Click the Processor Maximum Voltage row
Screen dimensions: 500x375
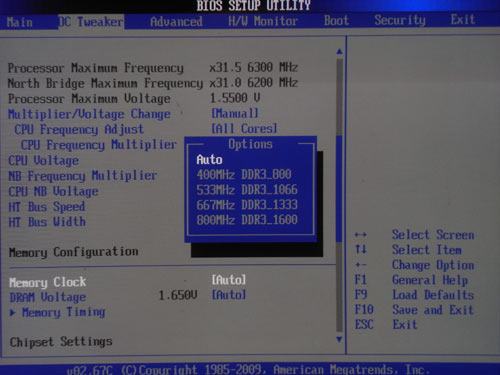point(134,98)
